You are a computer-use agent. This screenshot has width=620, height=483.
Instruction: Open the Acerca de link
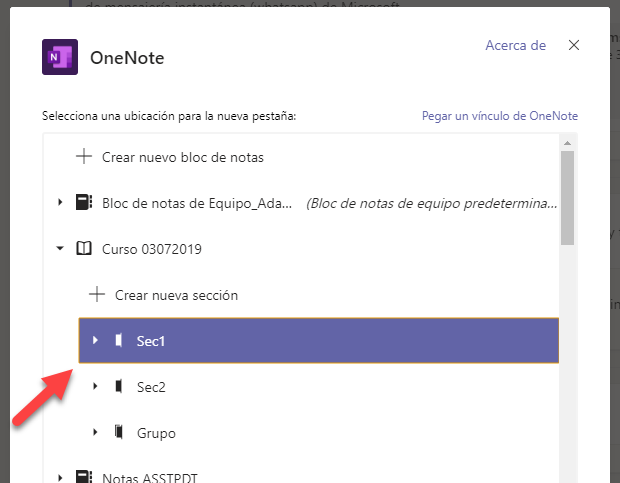[516, 45]
